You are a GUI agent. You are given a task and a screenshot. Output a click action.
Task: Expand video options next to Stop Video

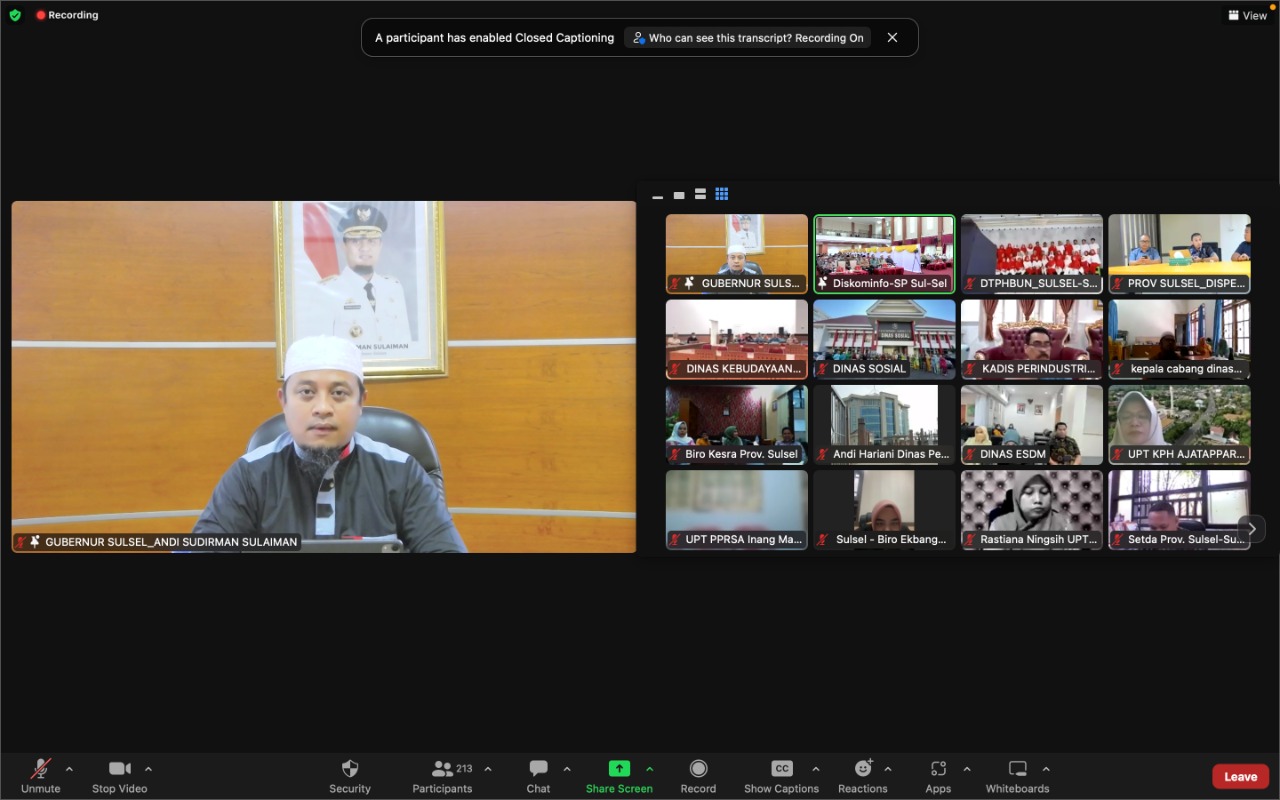click(x=148, y=770)
